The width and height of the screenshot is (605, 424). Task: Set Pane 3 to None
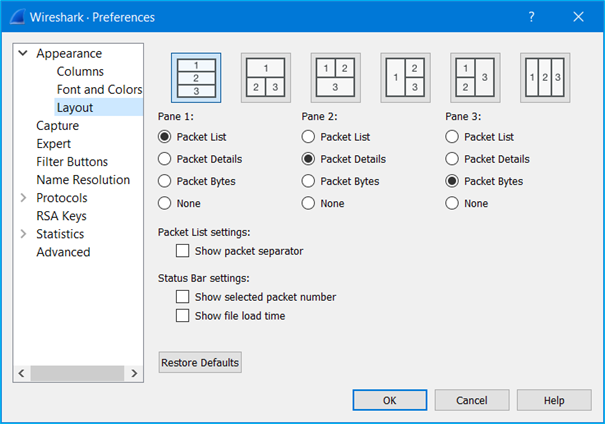(452, 203)
